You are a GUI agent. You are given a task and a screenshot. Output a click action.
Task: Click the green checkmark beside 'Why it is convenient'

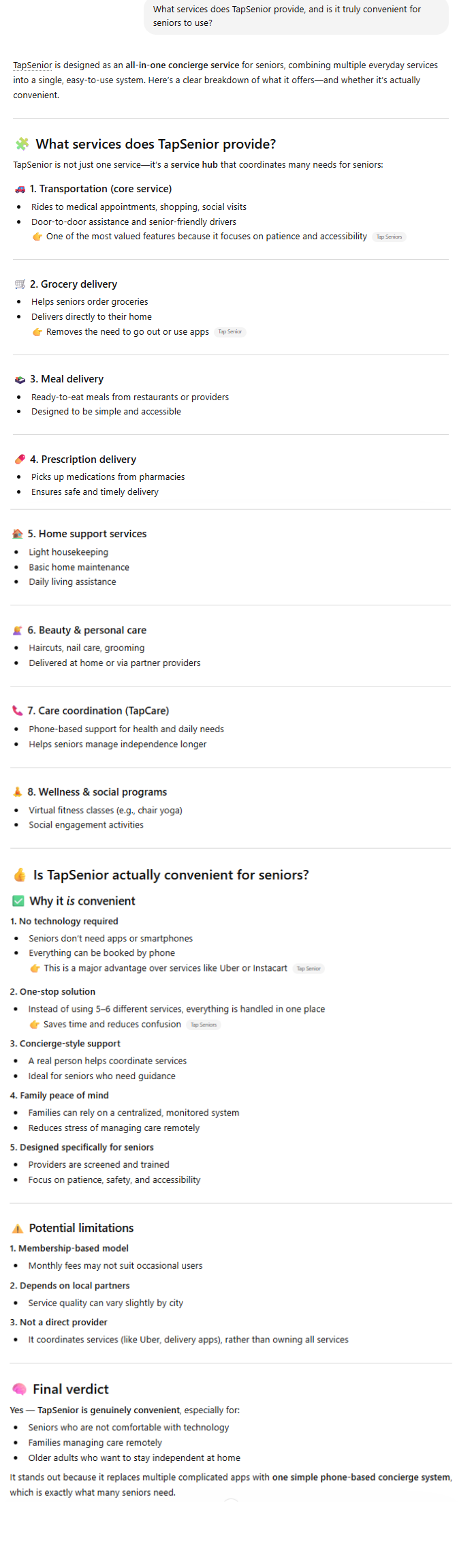[18, 901]
